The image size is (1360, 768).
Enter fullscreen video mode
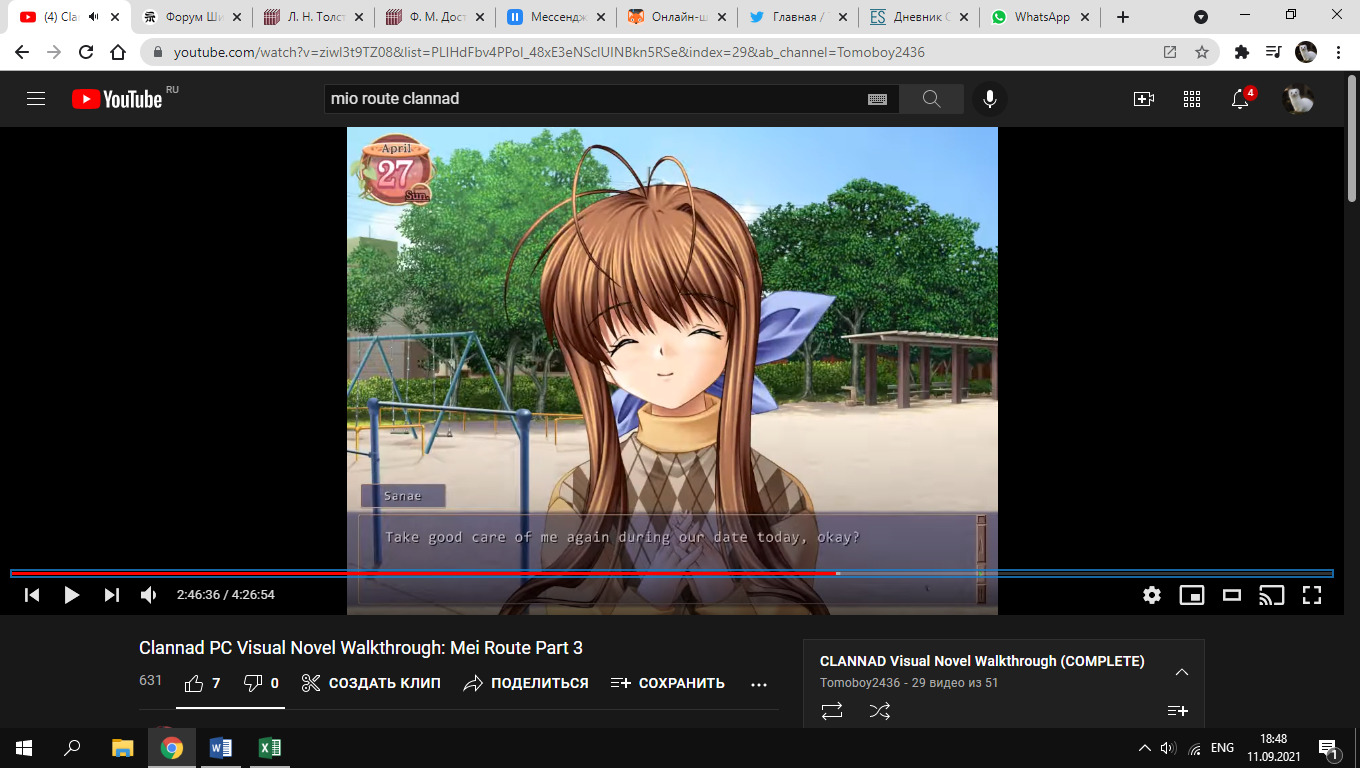point(1312,595)
